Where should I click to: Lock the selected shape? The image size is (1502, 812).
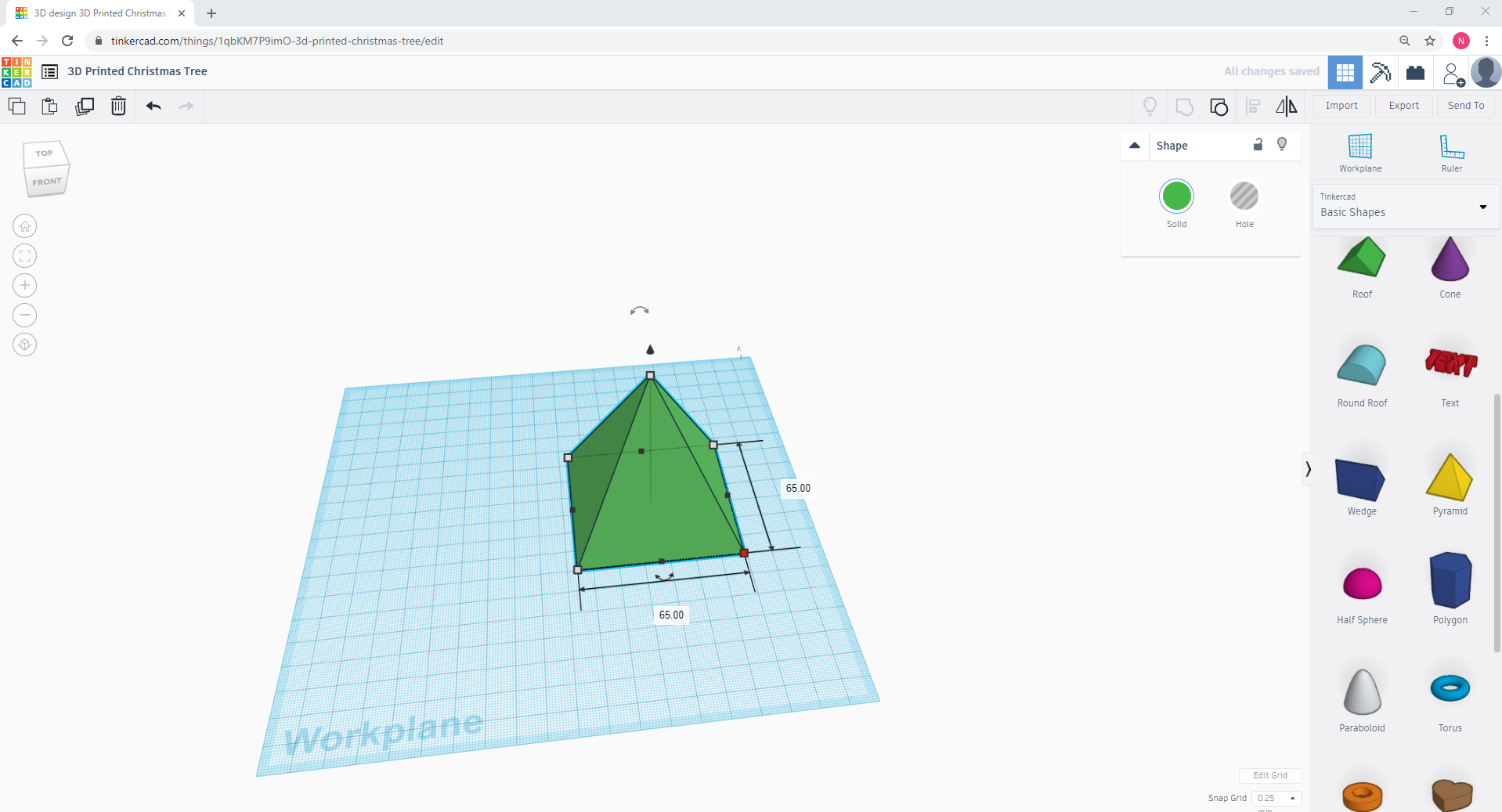1258,145
